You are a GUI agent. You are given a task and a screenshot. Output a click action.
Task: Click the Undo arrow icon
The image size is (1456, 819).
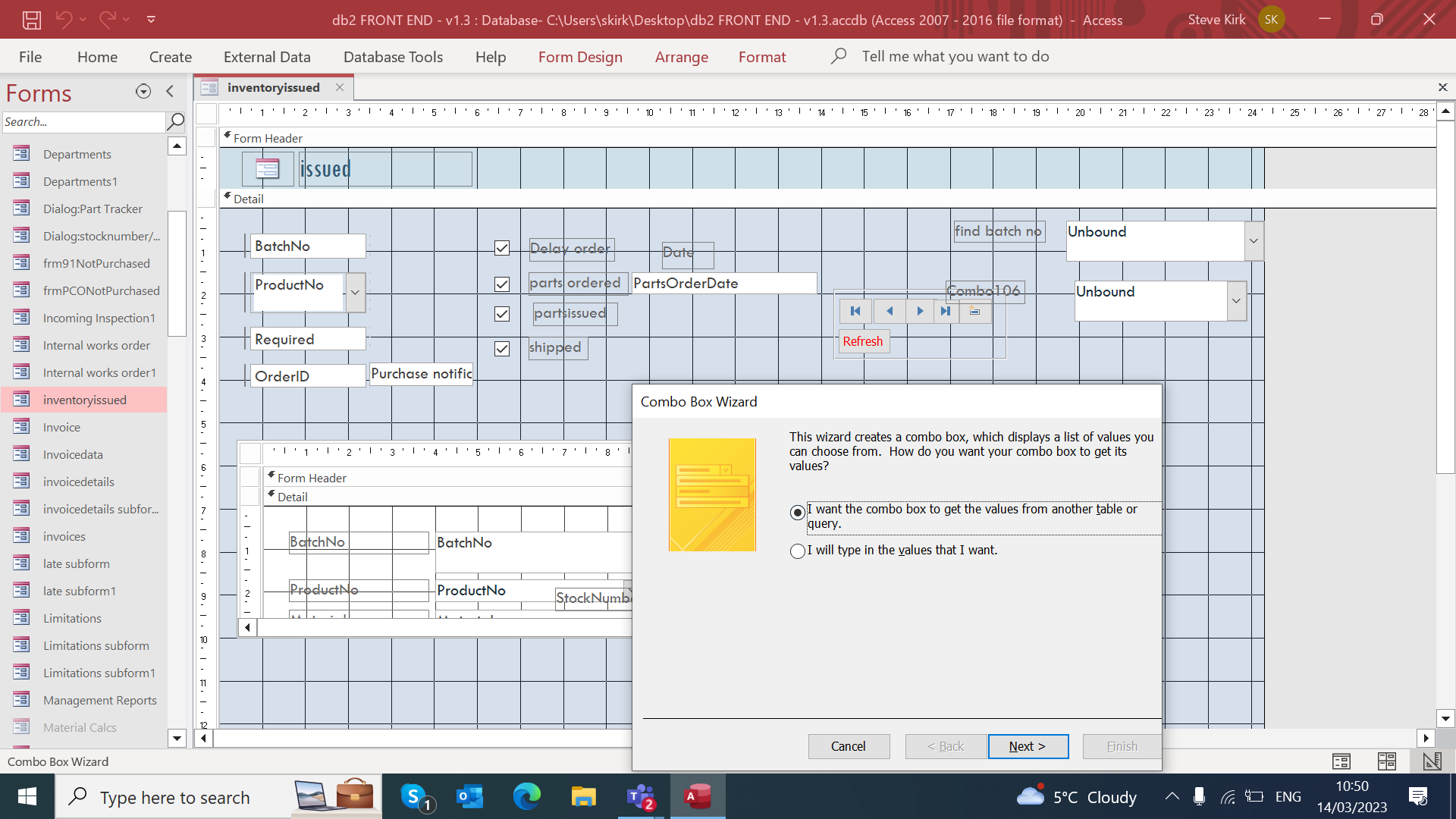64,20
